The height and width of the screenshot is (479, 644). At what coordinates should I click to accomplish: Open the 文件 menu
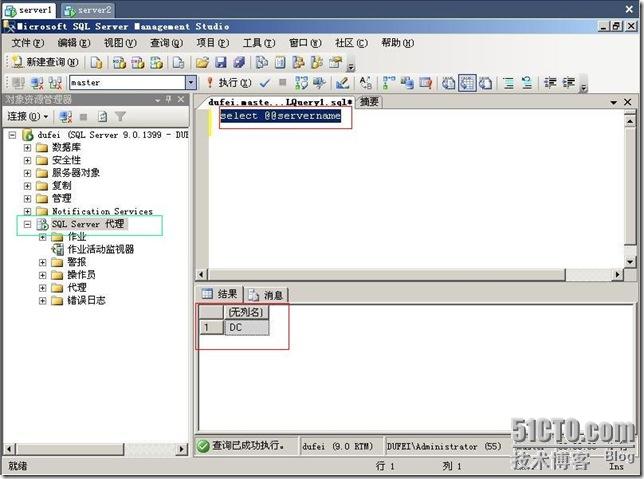[28, 43]
